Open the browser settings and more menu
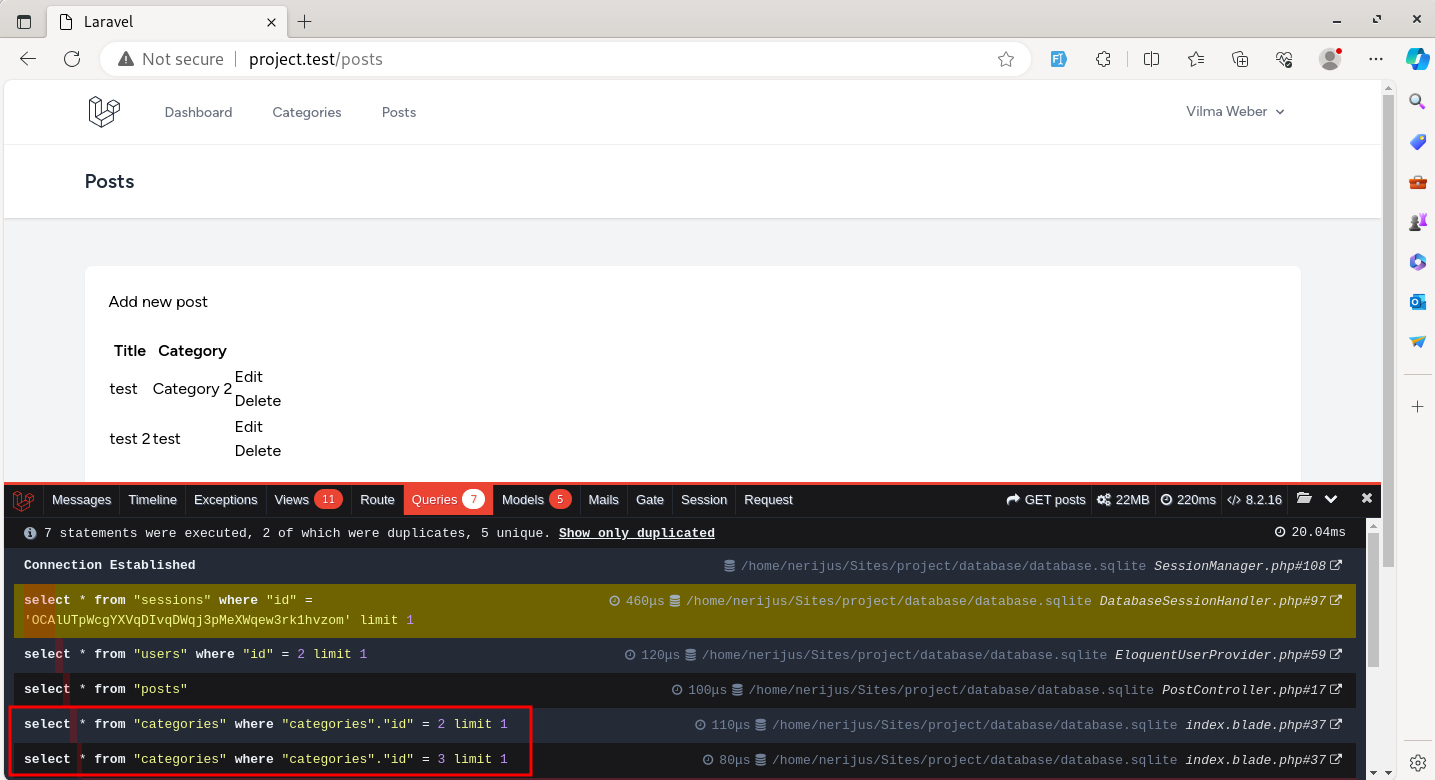The height and width of the screenshot is (780, 1435). click(1376, 59)
